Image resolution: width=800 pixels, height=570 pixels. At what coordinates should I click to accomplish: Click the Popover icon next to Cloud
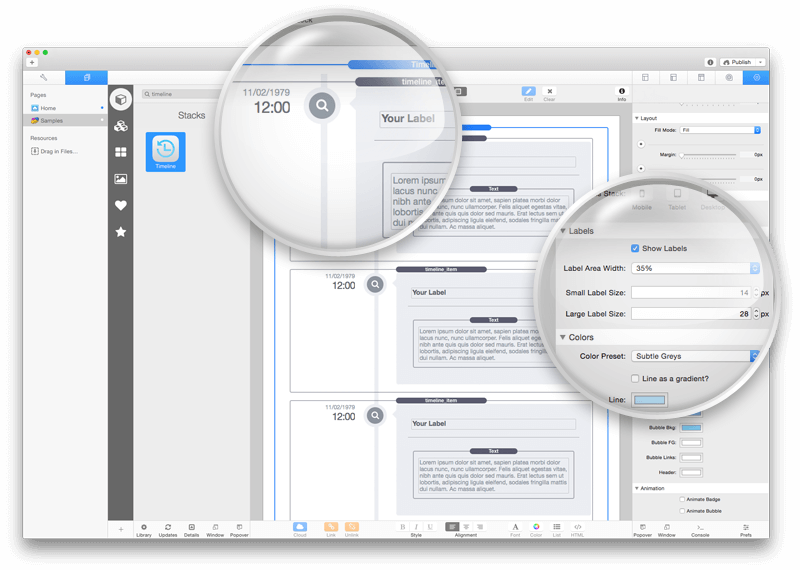[x=239, y=527]
